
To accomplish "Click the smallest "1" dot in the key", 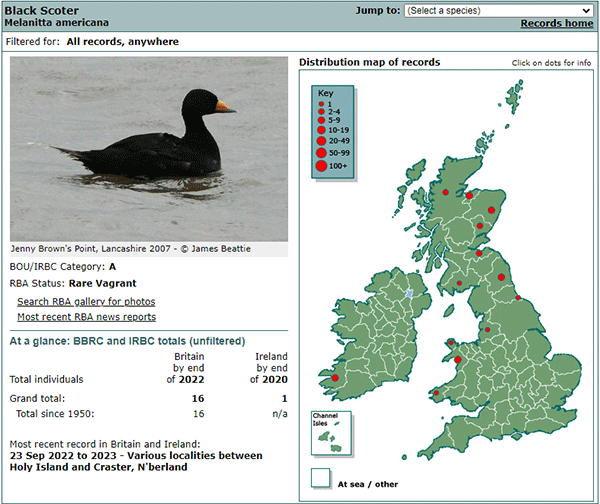I will [323, 103].
